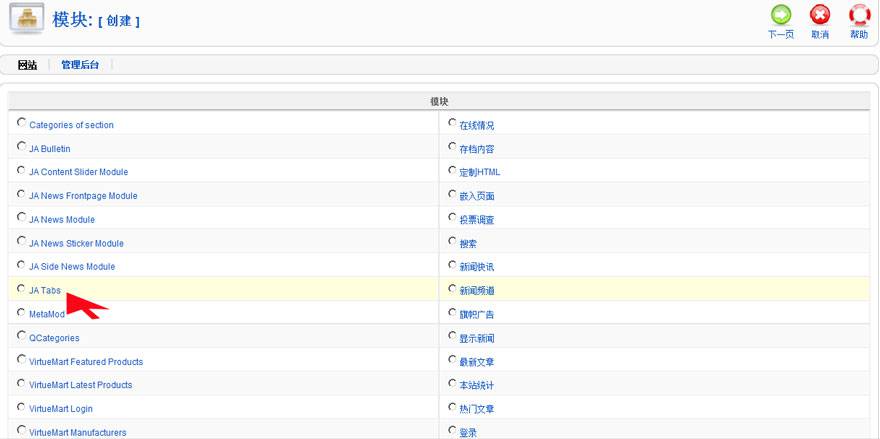
Task: Select the 存档内容 radio button
Action: [x=452, y=147]
